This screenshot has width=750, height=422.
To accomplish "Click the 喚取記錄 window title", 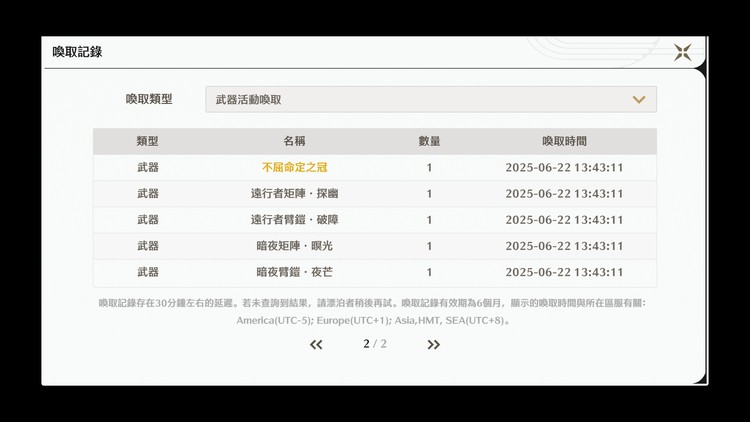I will (x=77, y=52).
